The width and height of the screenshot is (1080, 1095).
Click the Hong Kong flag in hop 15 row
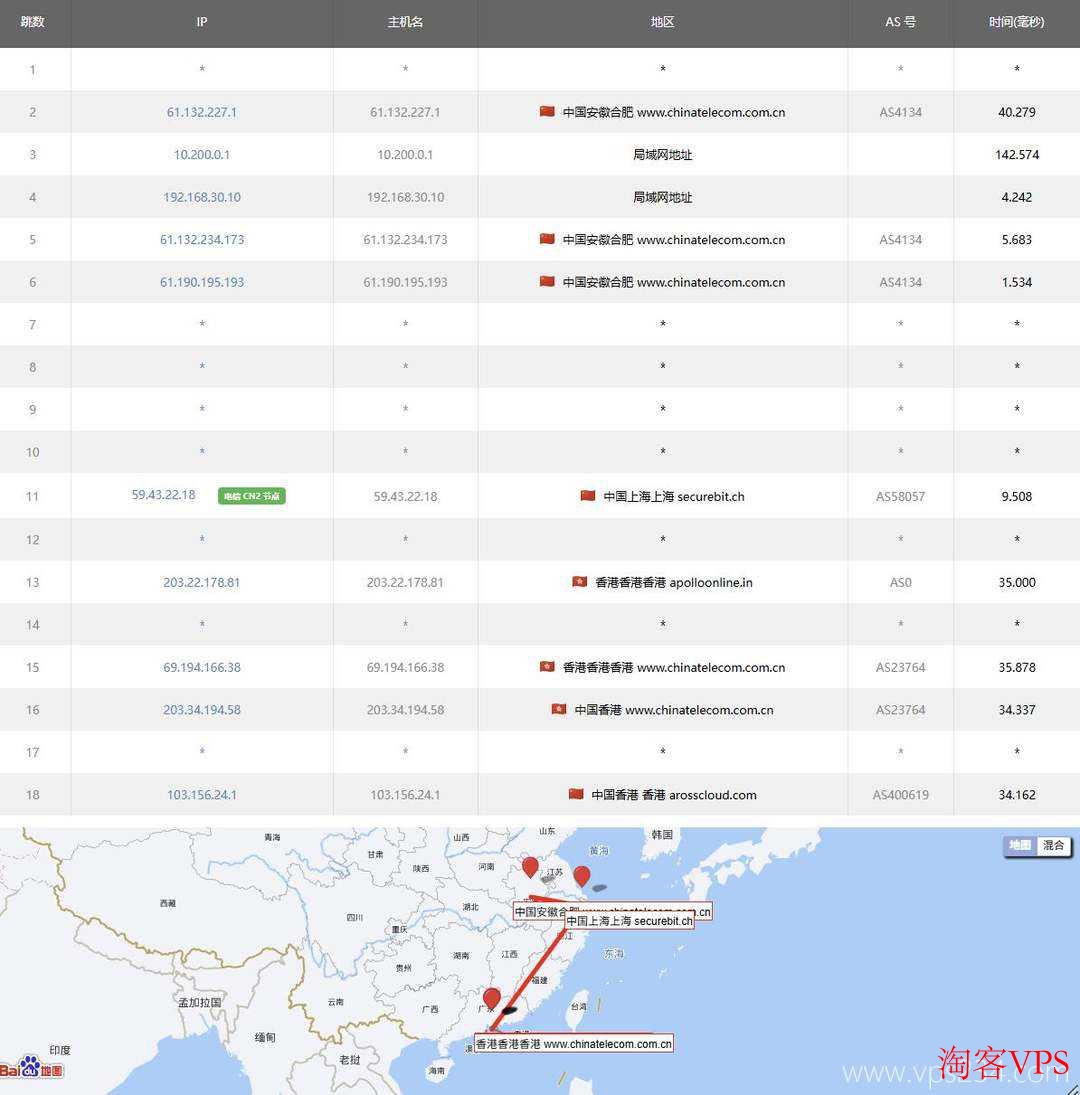coord(547,667)
